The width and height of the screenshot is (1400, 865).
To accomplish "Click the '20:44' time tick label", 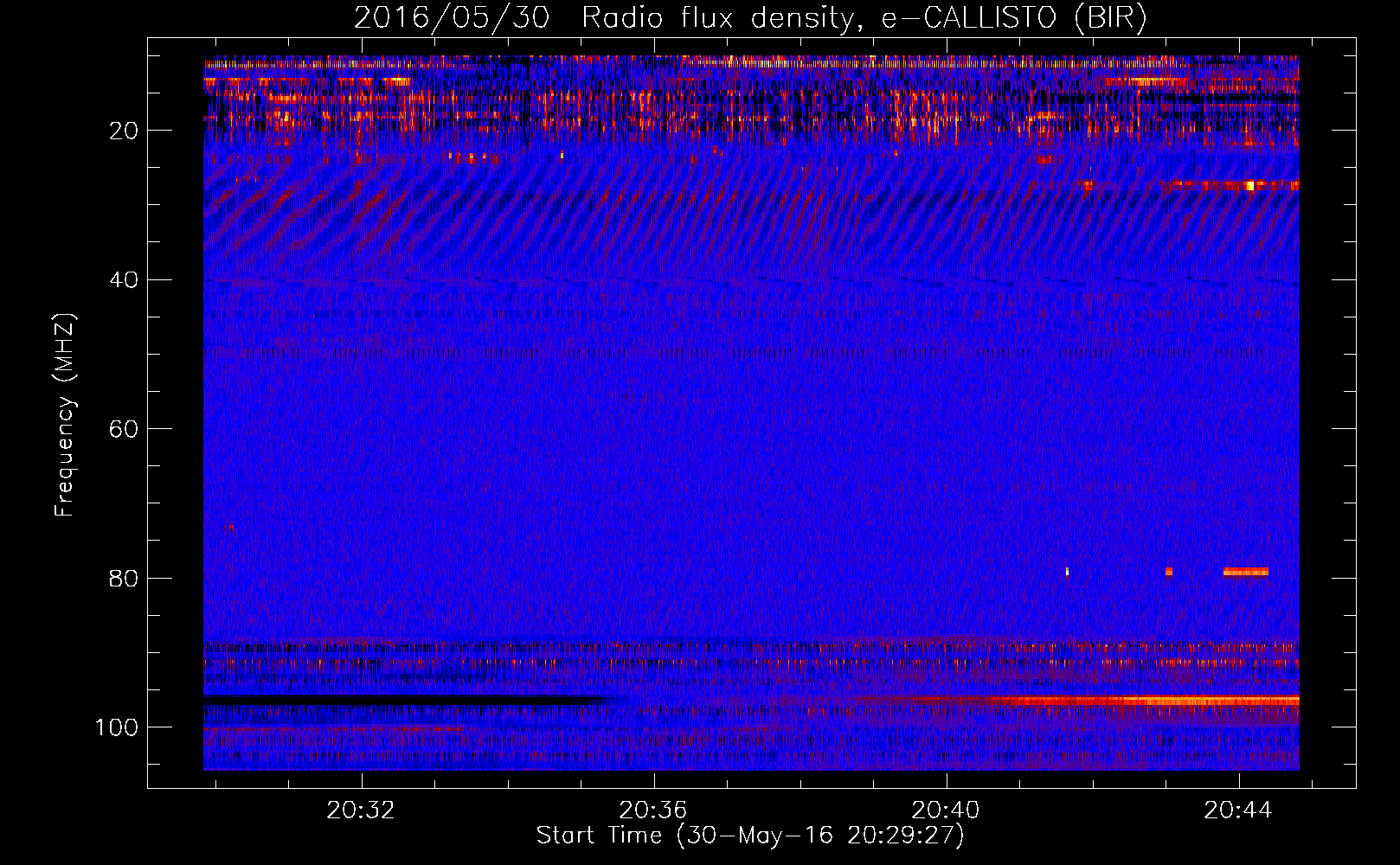I will tap(1238, 810).
